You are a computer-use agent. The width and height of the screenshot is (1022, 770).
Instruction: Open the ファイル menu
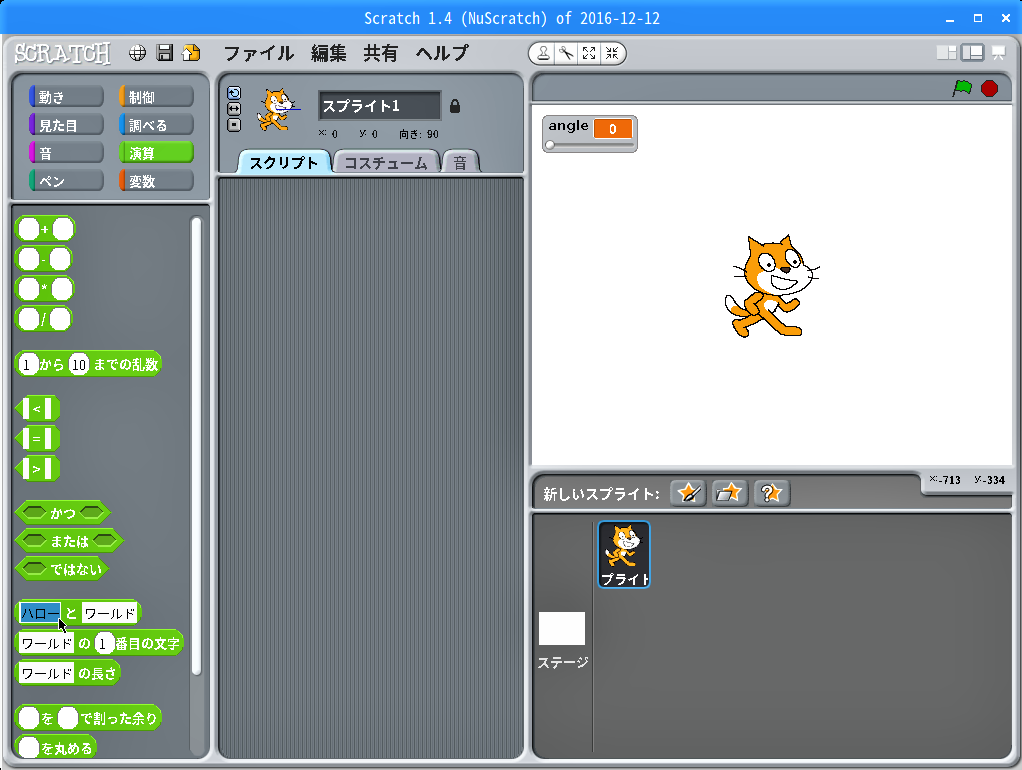259,53
